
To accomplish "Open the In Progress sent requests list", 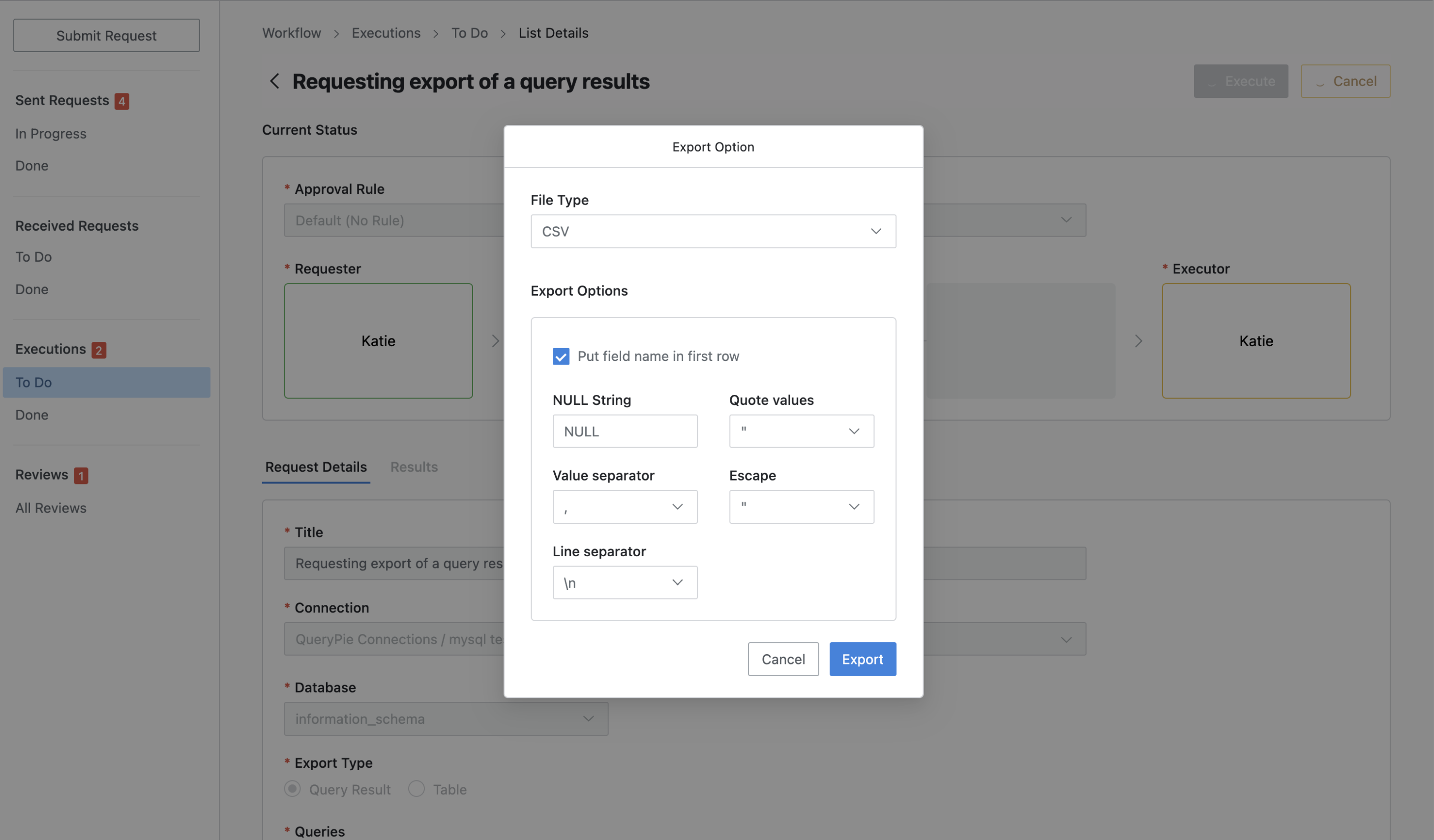I will point(51,134).
